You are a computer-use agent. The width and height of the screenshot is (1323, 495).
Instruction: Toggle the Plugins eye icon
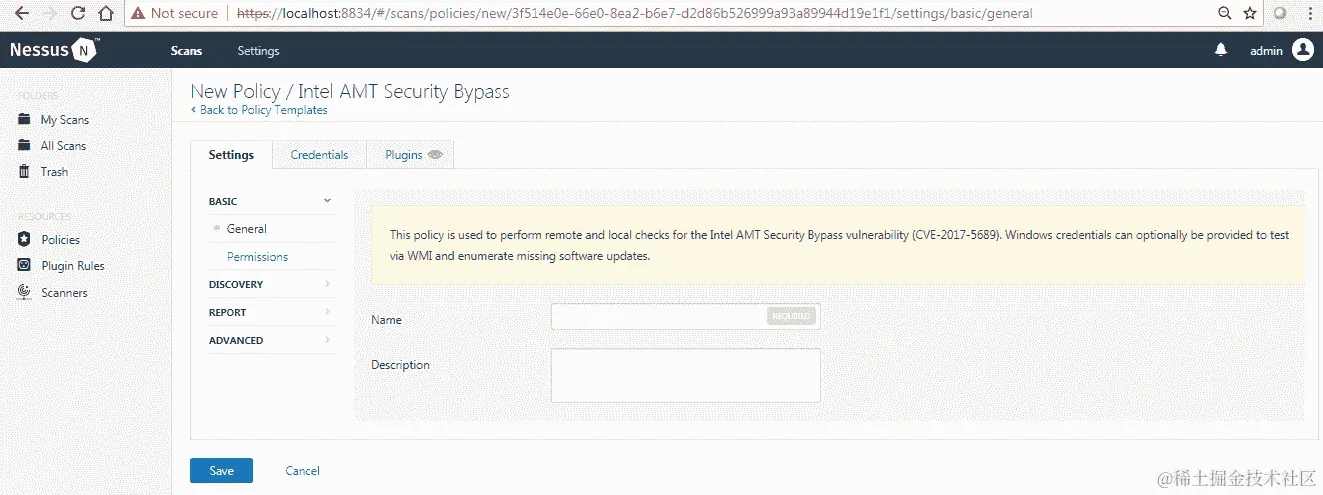435,155
